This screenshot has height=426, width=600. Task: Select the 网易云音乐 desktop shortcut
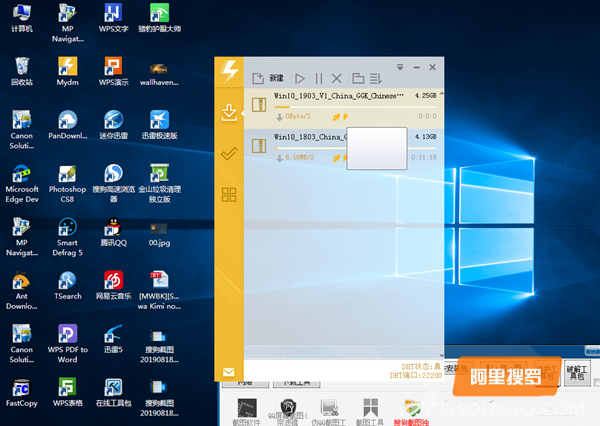(x=114, y=286)
